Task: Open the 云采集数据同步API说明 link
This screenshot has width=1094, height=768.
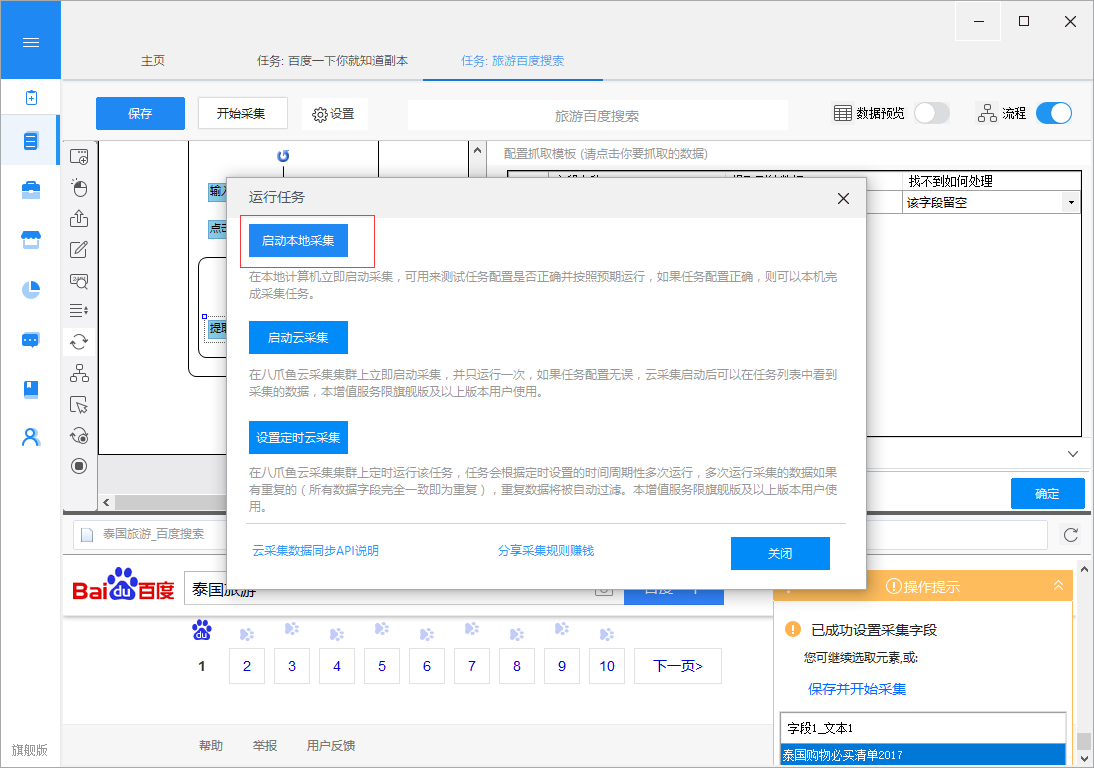Action: 315,550
